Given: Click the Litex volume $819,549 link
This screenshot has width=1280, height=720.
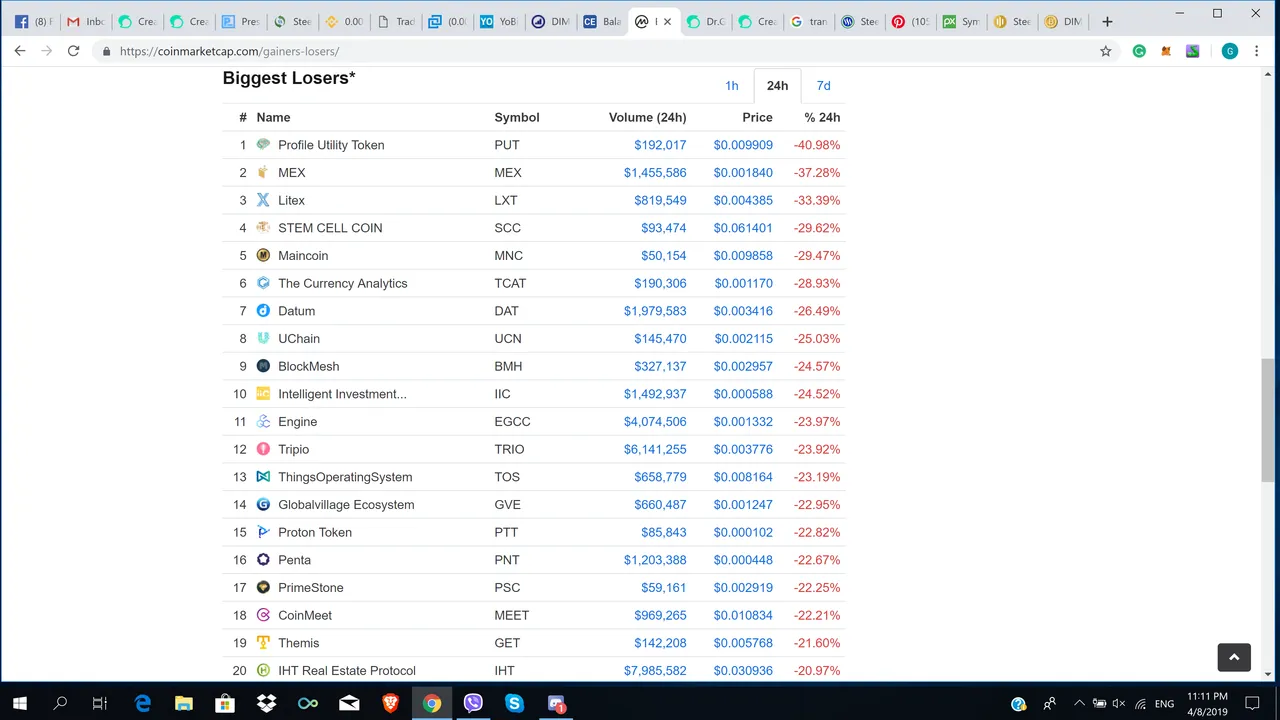Looking at the screenshot, I should point(660,200).
